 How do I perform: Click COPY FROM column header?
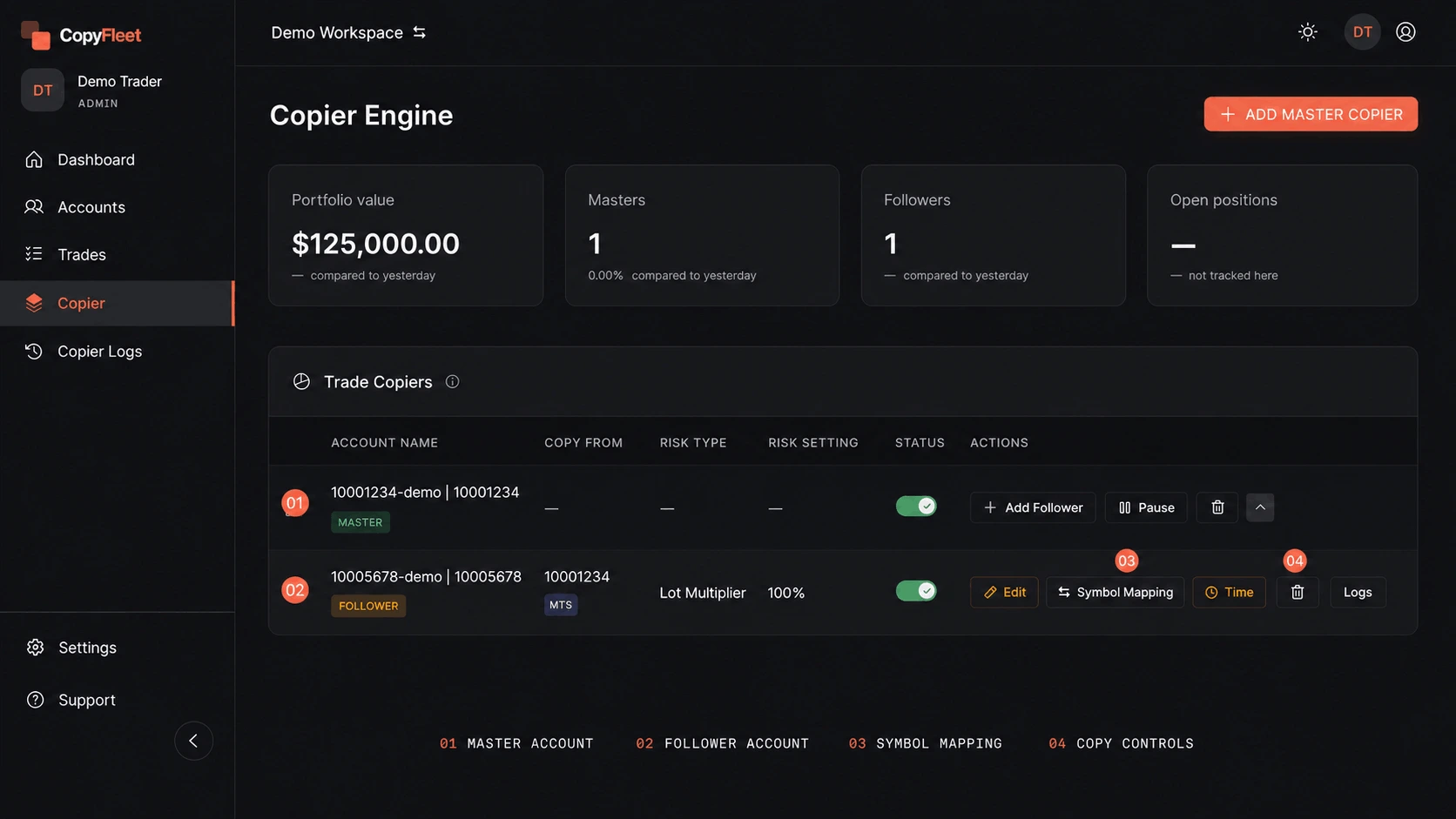(x=583, y=443)
